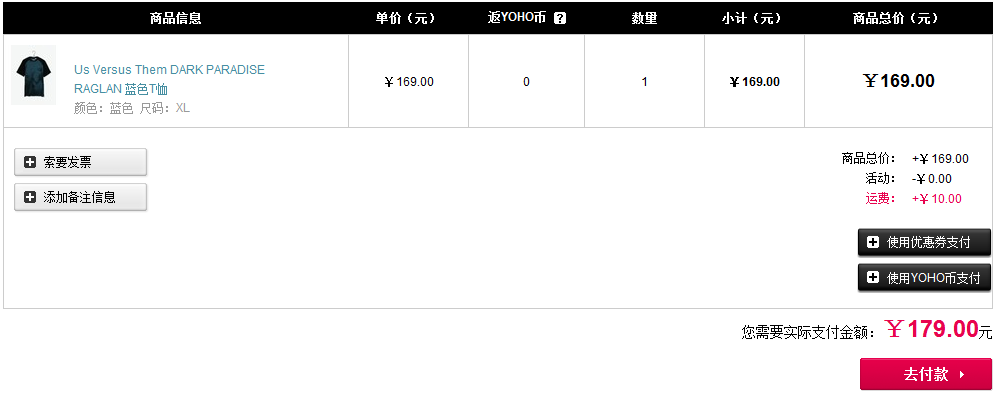Screen dimensions: 998x394
Task: Click the plus icon on 使用YOHO币支付
Action: click(x=873, y=278)
